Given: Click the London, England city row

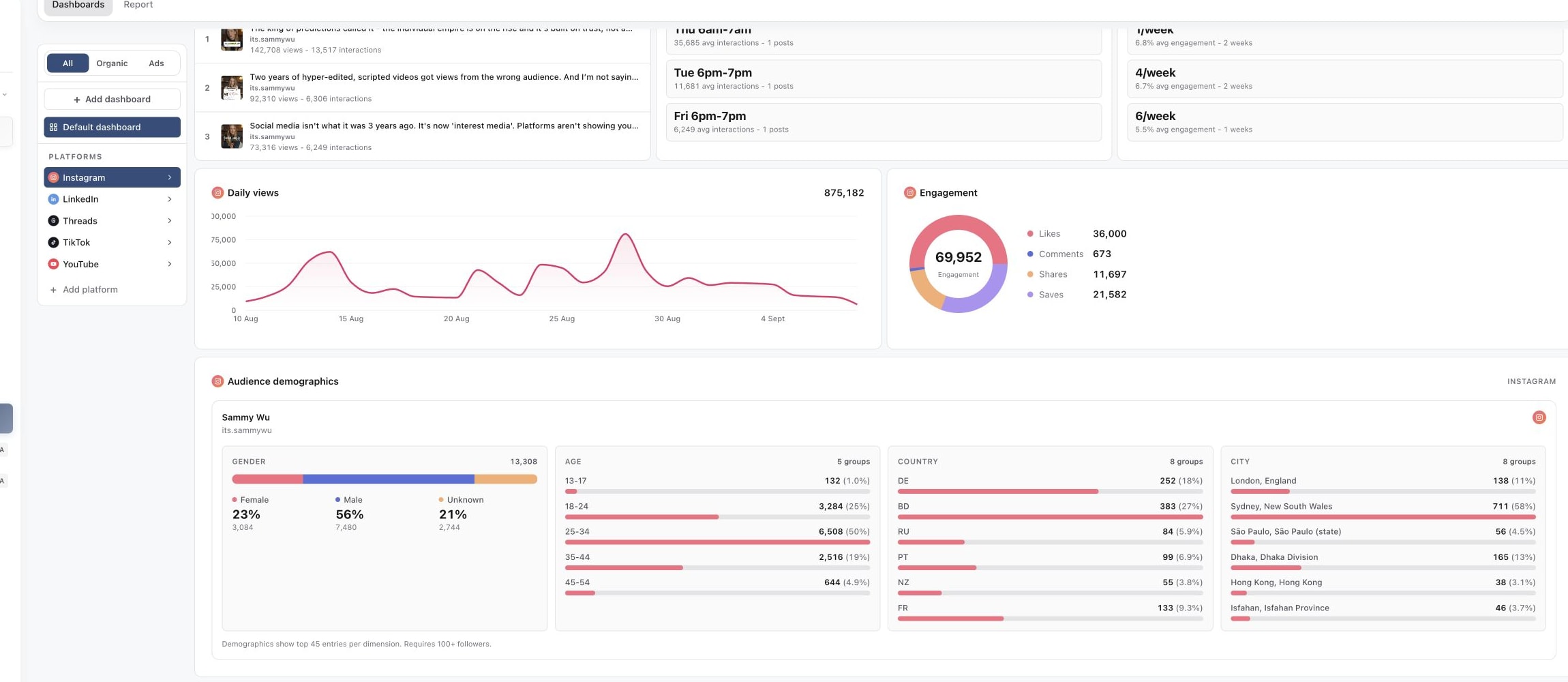Looking at the screenshot, I should point(1383,485).
